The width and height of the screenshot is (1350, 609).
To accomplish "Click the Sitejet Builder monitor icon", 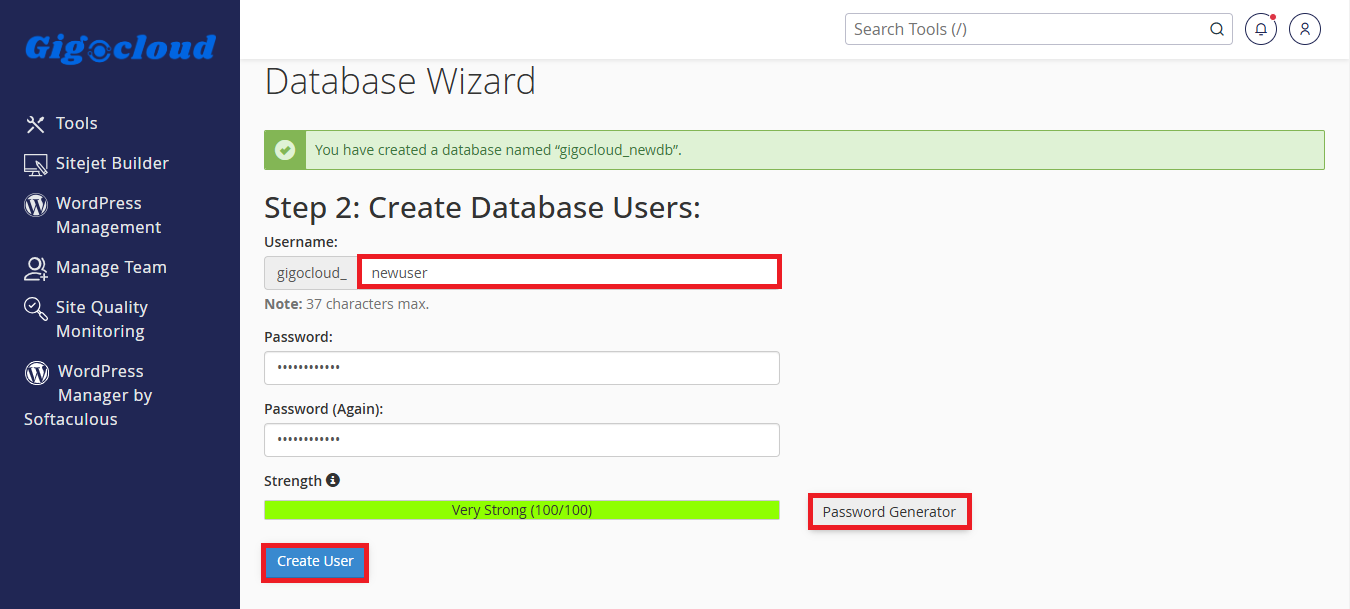I will pos(36,164).
